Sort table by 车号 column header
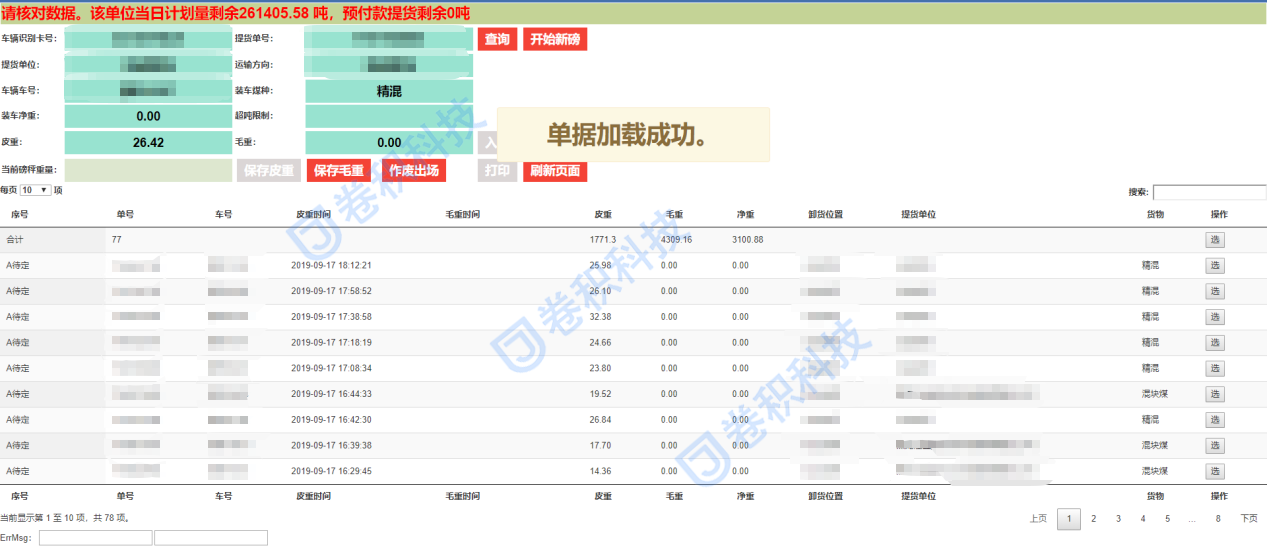The height and width of the screenshot is (553, 1268). click(x=223, y=215)
